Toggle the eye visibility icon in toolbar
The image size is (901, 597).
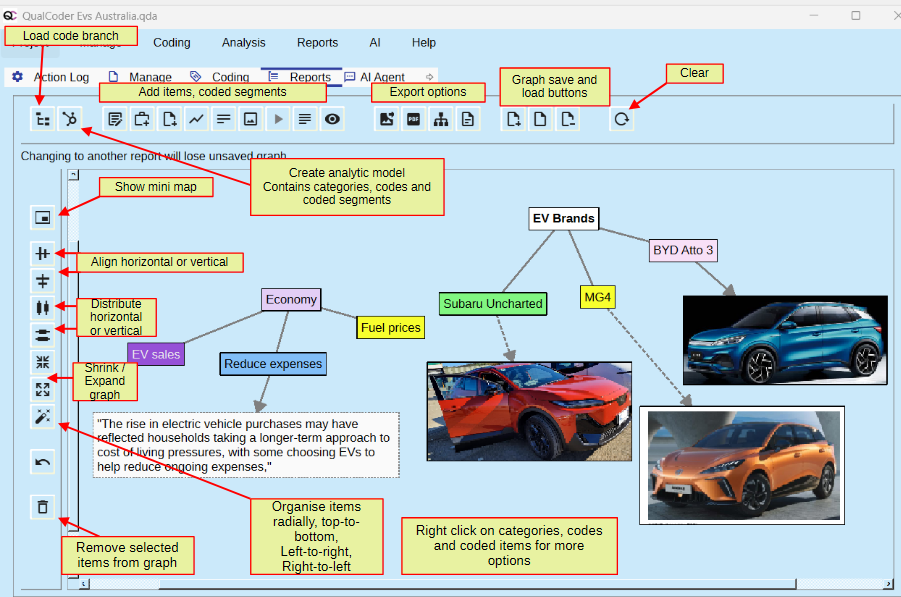click(332, 119)
